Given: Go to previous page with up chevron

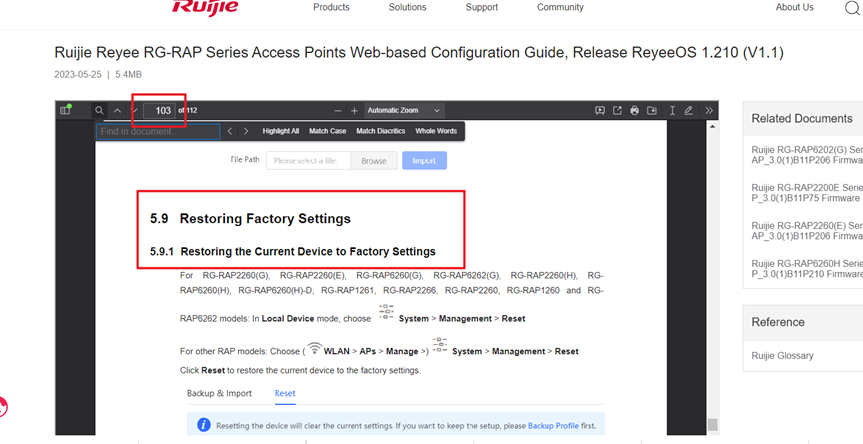Looking at the screenshot, I should click(x=117, y=111).
